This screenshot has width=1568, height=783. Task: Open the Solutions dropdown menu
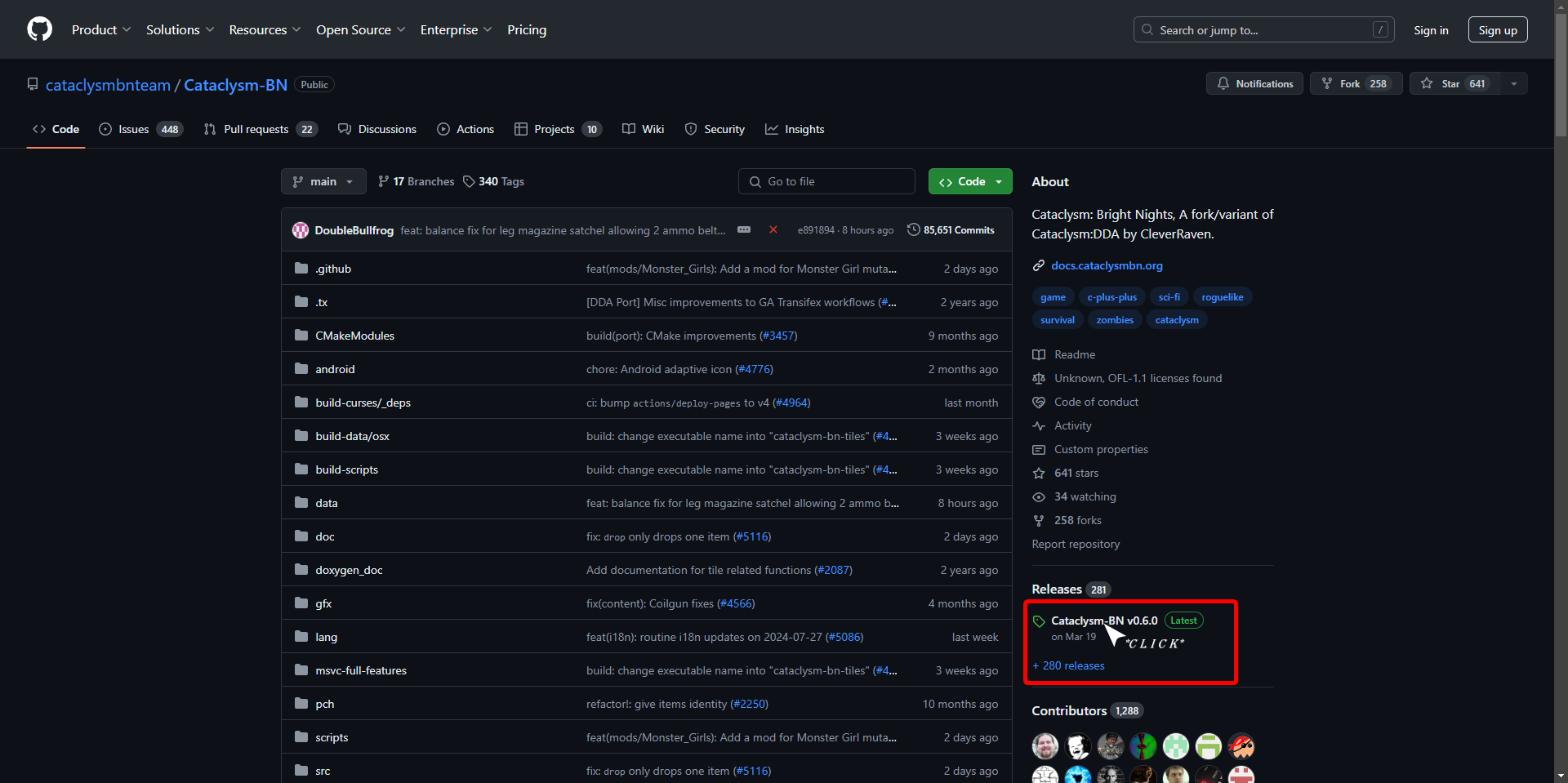[x=180, y=29]
